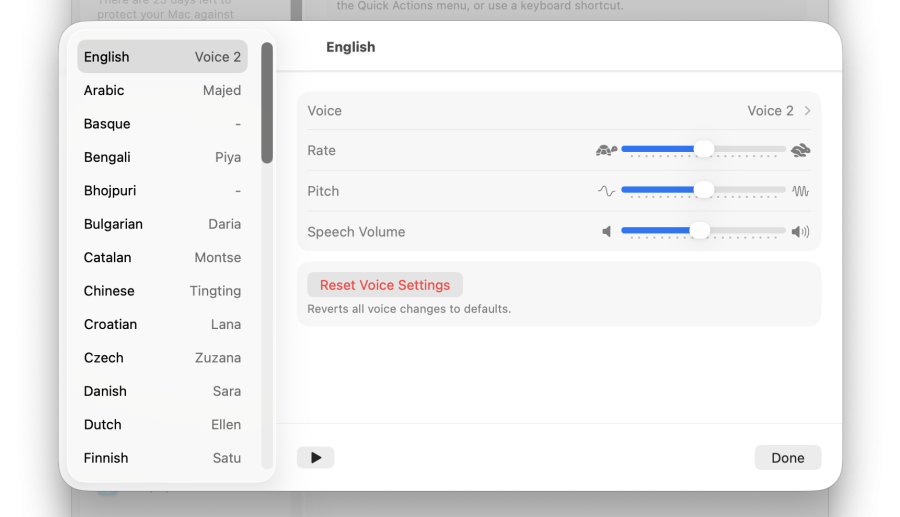Select Catalan with voice Montse
Image resolution: width=900 pixels, height=517 pixels.
coord(162,257)
